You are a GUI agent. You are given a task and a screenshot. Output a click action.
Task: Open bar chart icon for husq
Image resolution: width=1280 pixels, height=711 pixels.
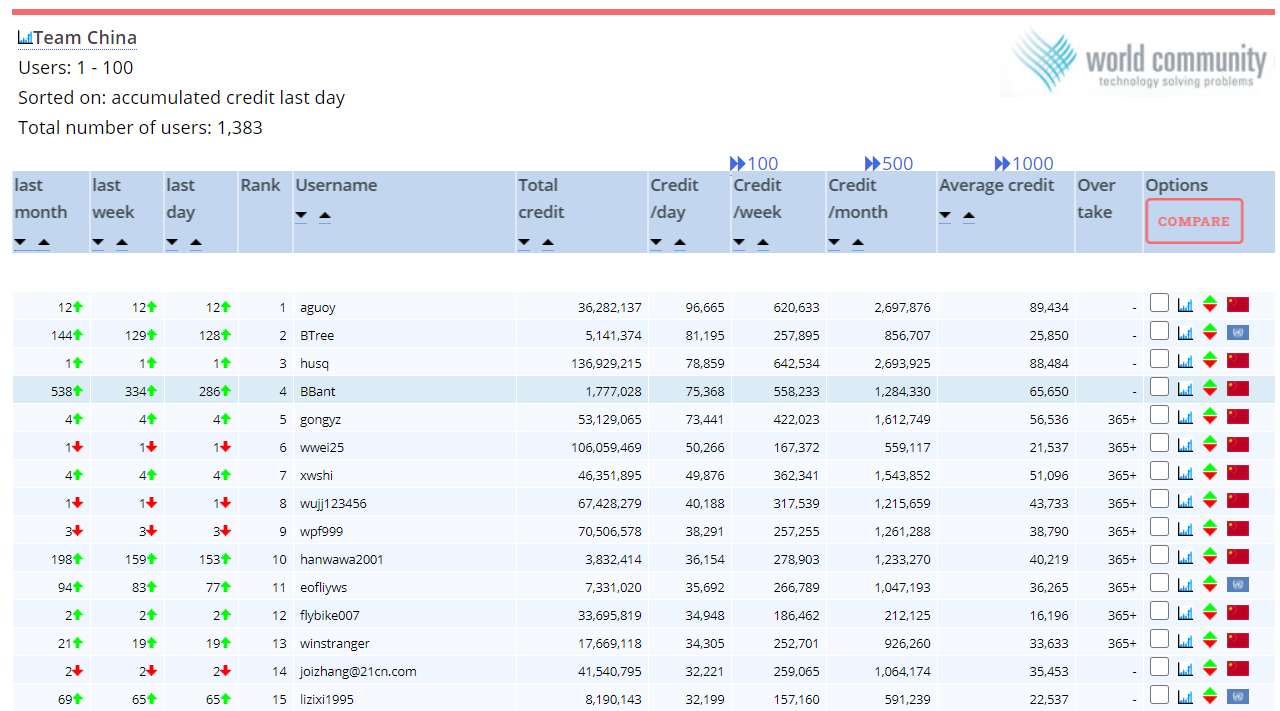pos(1186,361)
